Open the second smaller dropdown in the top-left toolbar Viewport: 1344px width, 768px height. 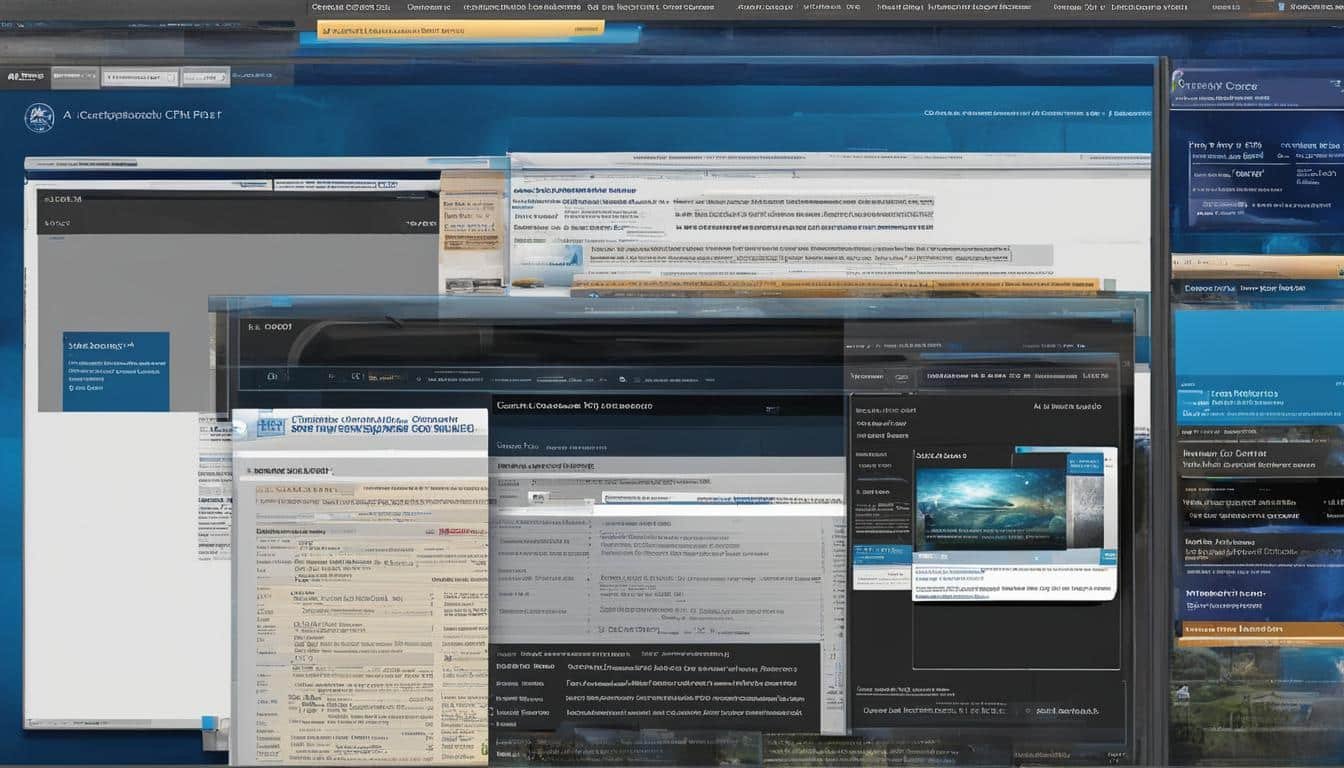click(205, 77)
